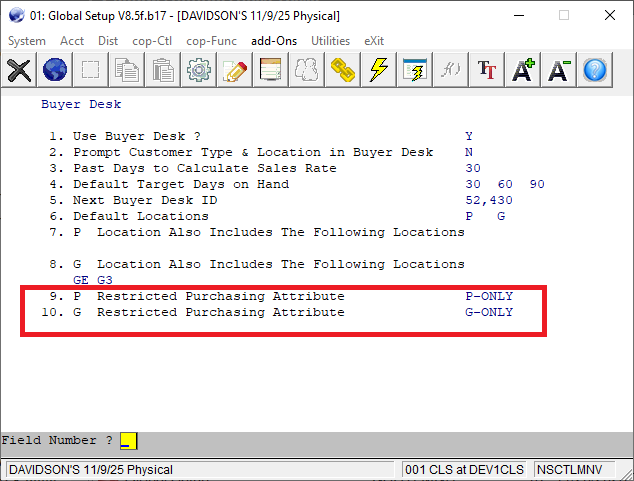Open the cop-Func menu
The image size is (634, 481).
click(x=212, y=41)
